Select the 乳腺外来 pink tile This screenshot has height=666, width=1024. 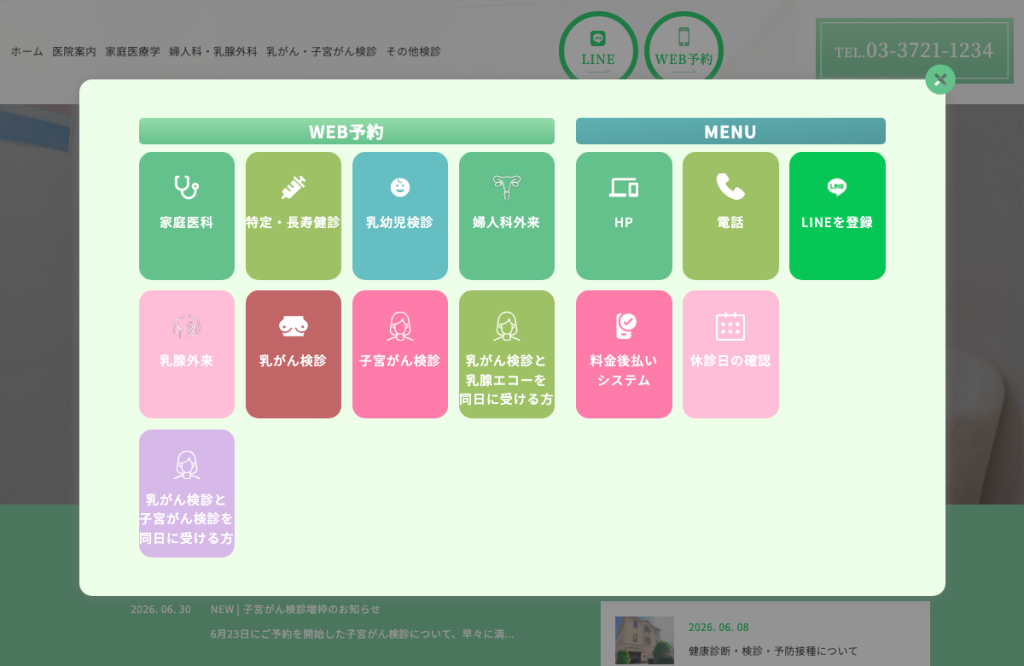coord(187,355)
